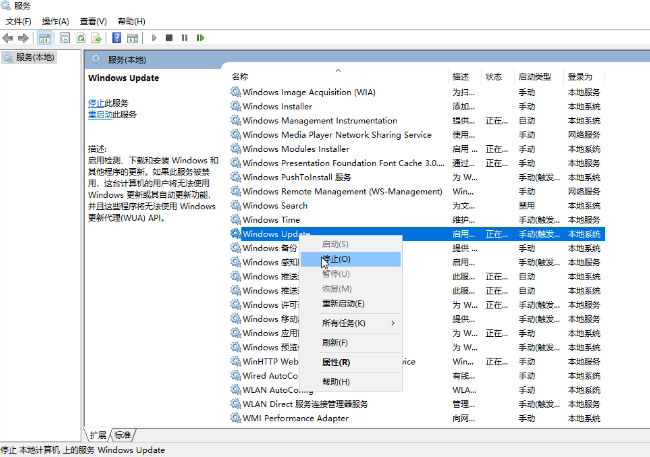
Task: Select Windows PushToInstall 服务 row
Action: pos(417,177)
